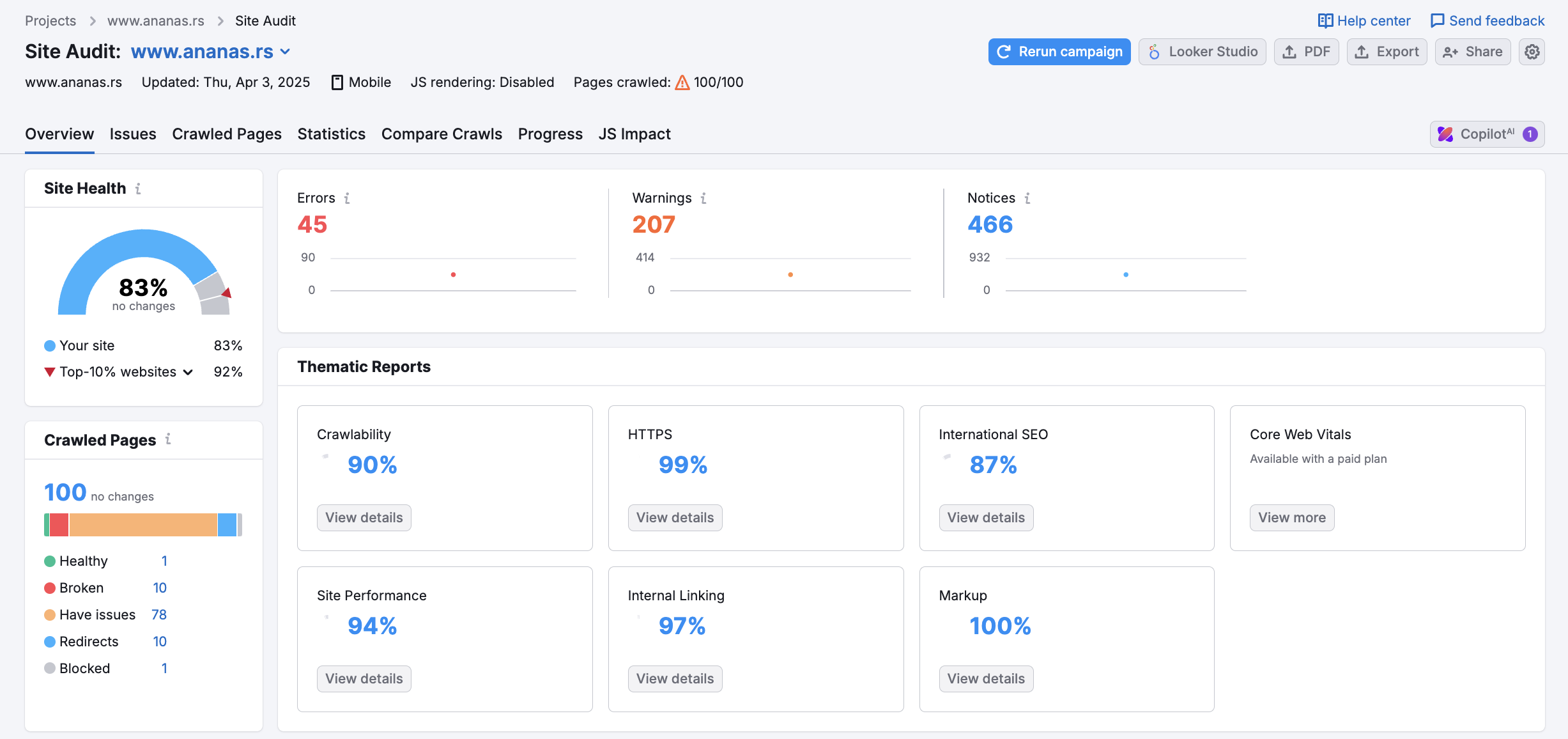
Task: View details for Crawlability report
Action: pos(364,518)
